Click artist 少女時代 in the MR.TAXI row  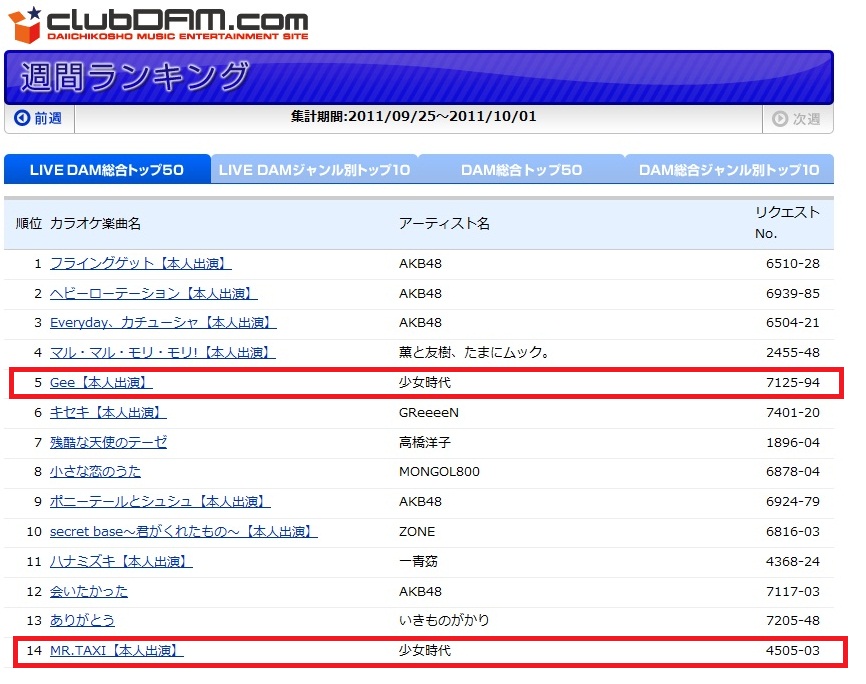(425, 650)
